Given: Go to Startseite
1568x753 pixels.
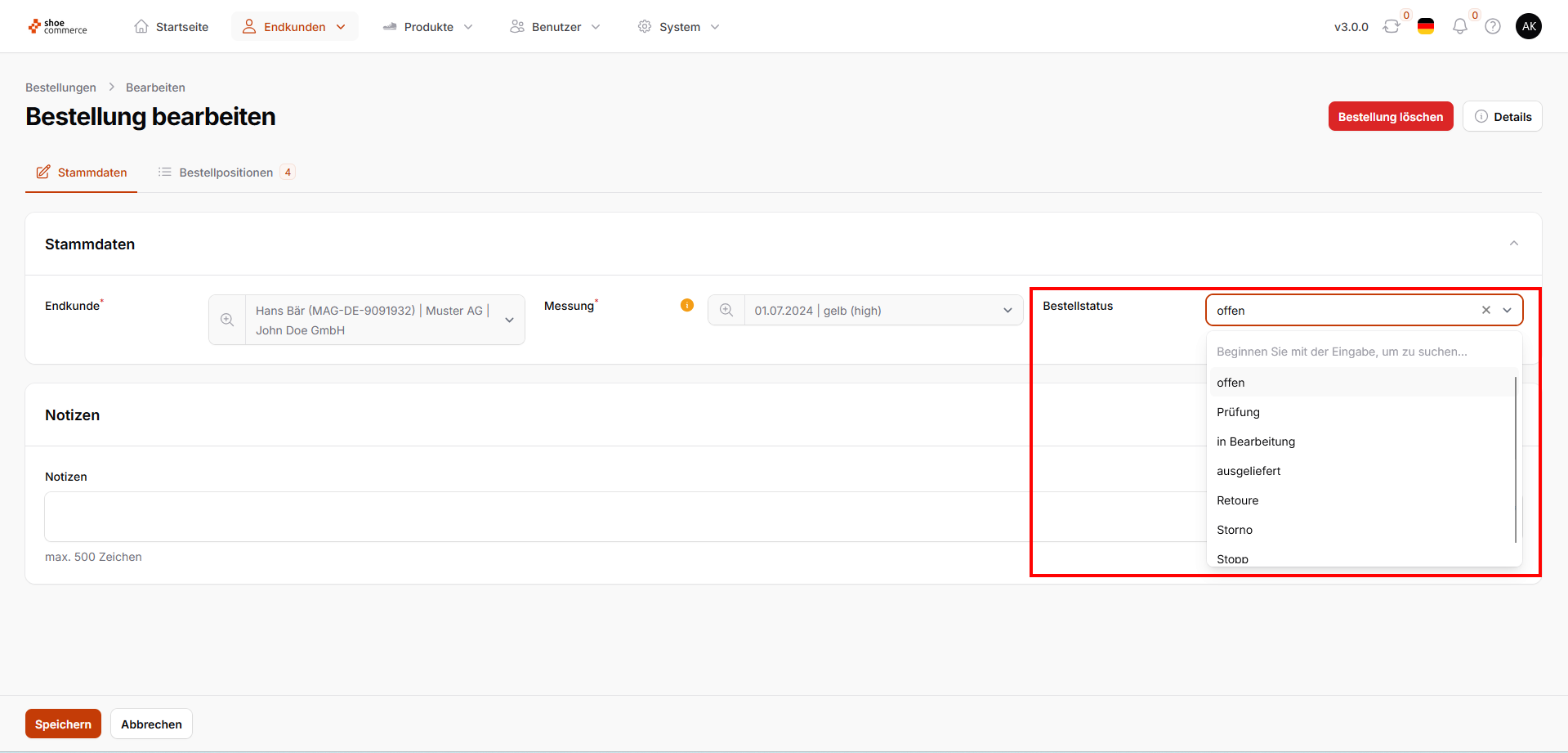Looking at the screenshot, I should 172,27.
